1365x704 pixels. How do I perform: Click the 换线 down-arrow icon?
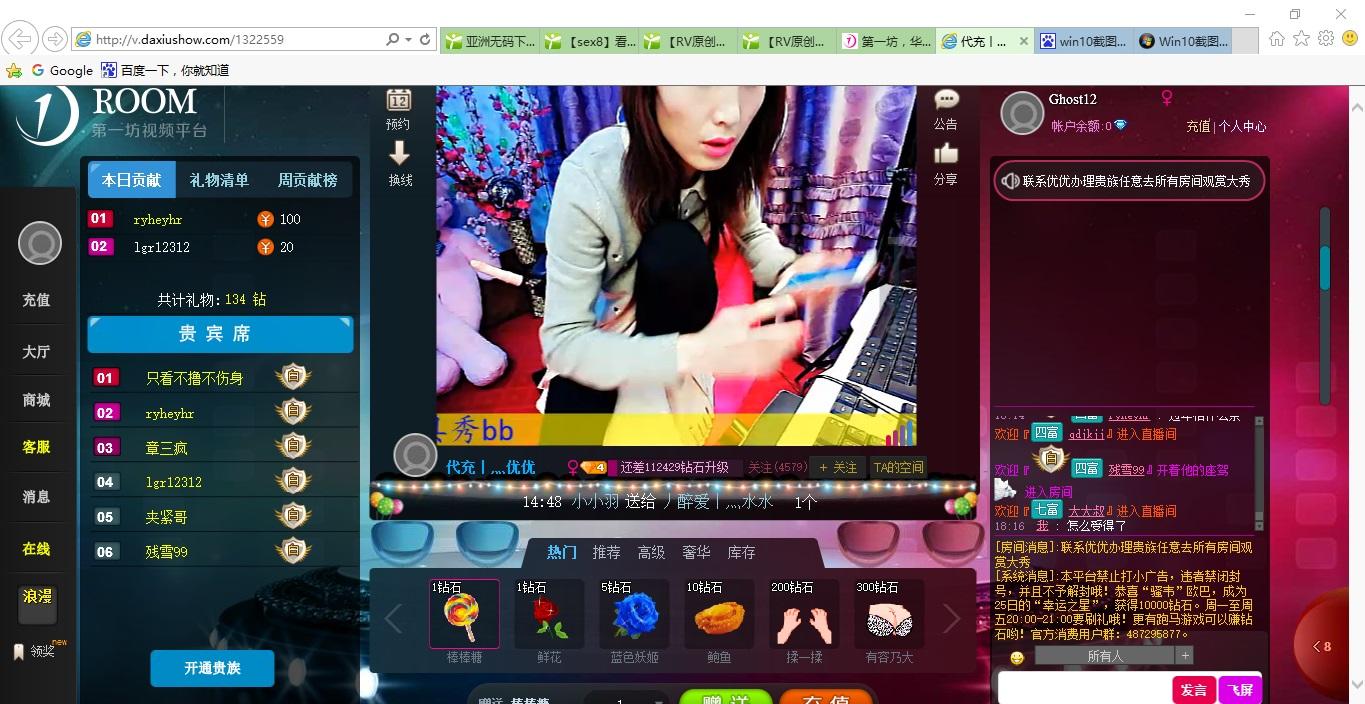(x=399, y=153)
